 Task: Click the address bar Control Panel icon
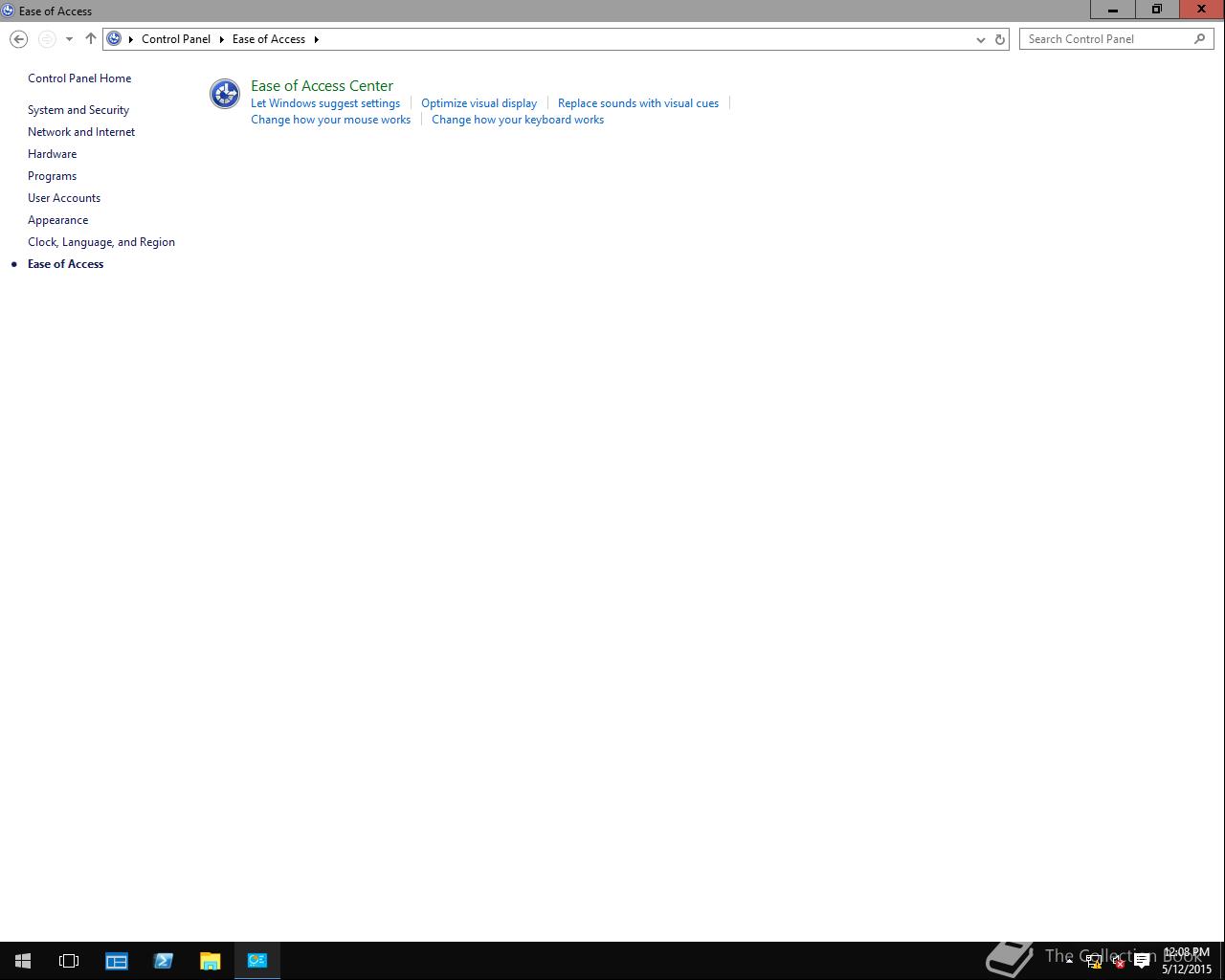(114, 39)
